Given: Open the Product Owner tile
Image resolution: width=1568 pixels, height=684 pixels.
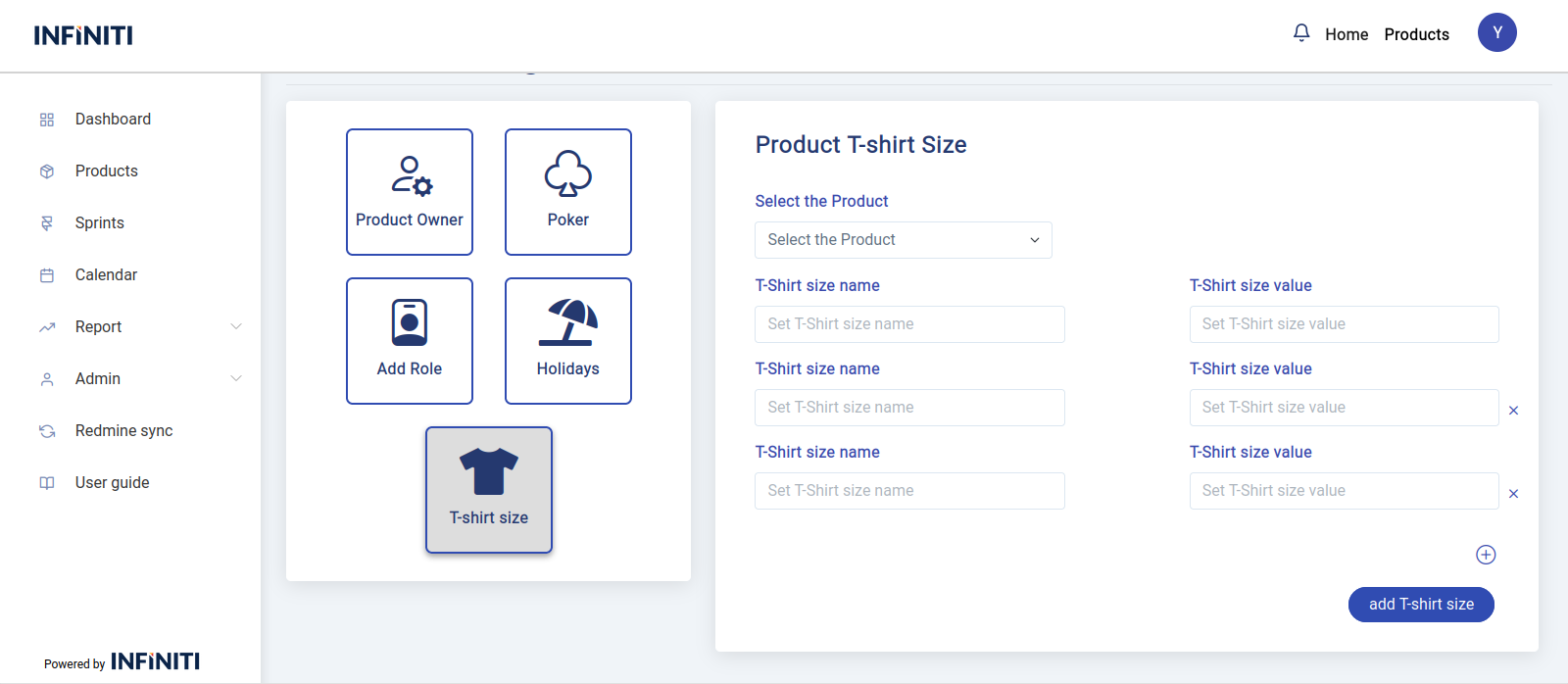Looking at the screenshot, I should coord(410,192).
